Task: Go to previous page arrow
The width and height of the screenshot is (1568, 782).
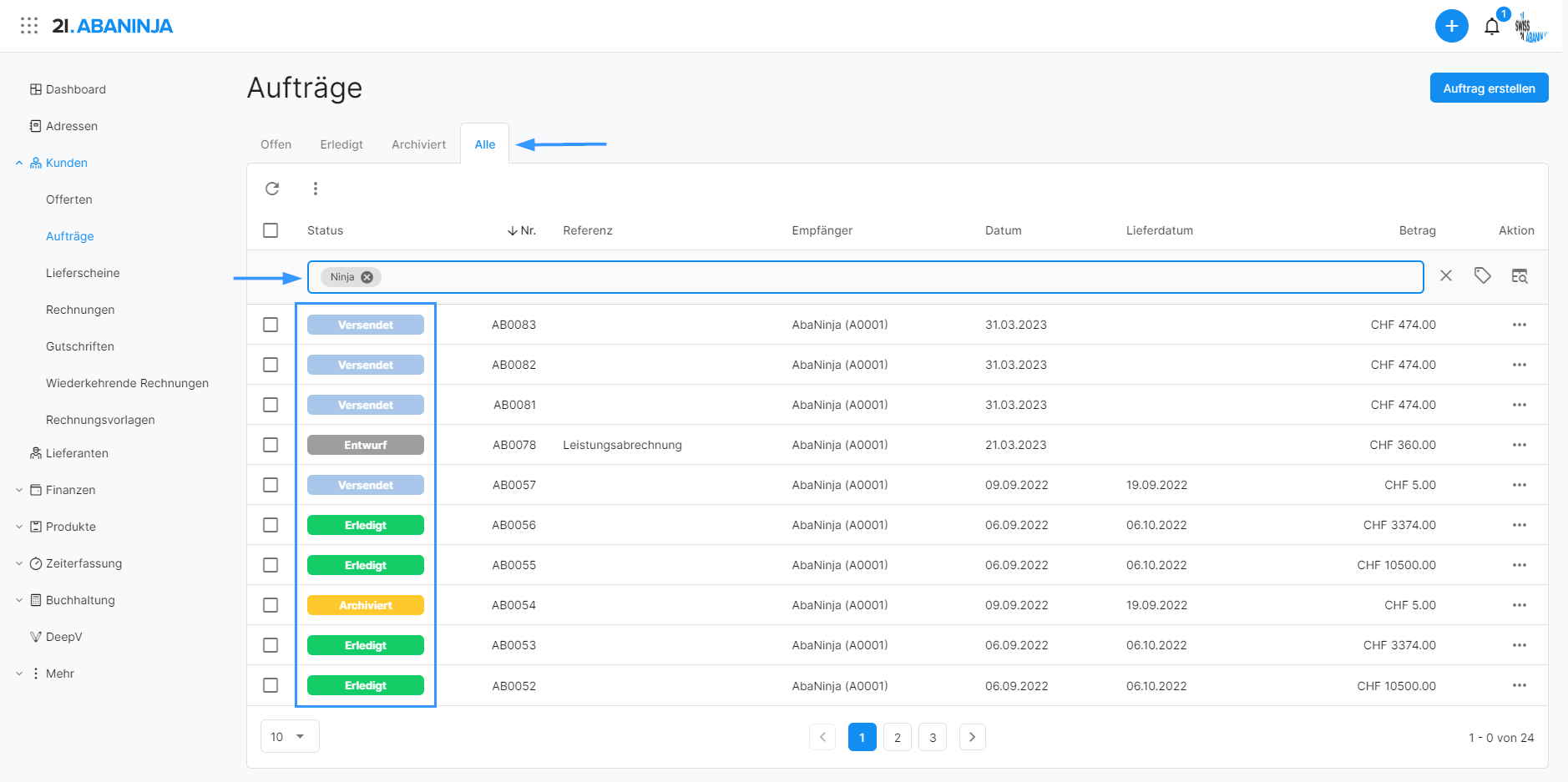Action: tap(822, 737)
